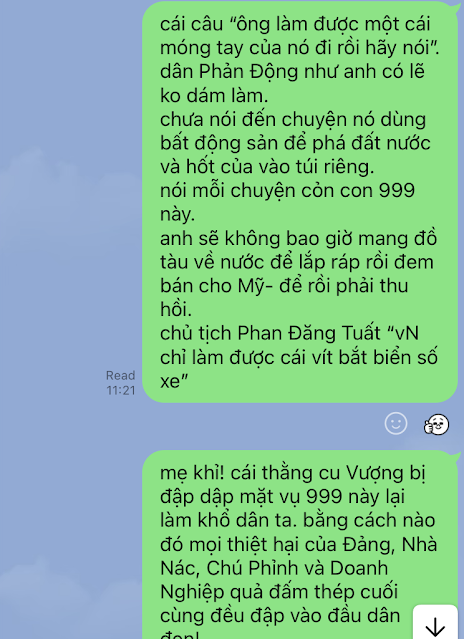Select the message starting "mẹ khỉ!"
Image resolution: width=464 pixels, height=639 pixels.
point(300,544)
